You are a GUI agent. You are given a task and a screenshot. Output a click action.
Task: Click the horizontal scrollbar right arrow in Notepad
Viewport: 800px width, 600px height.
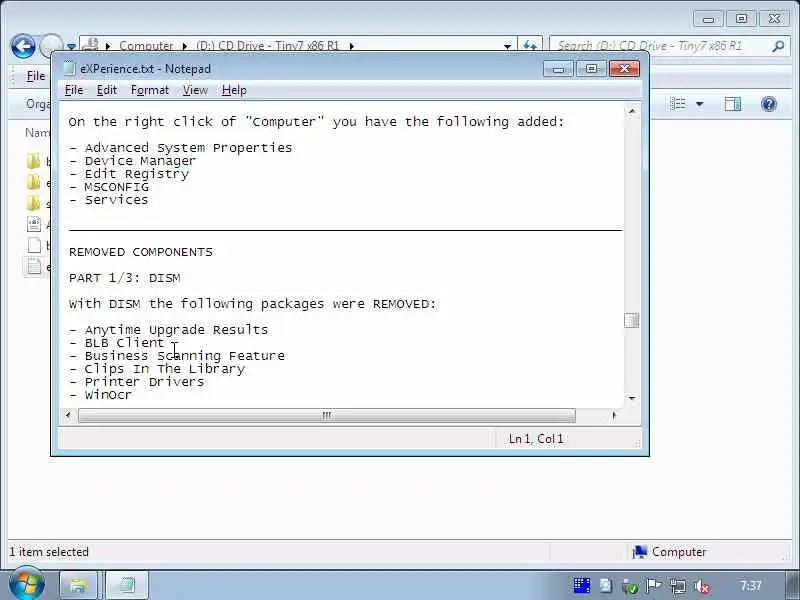[614, 415]
